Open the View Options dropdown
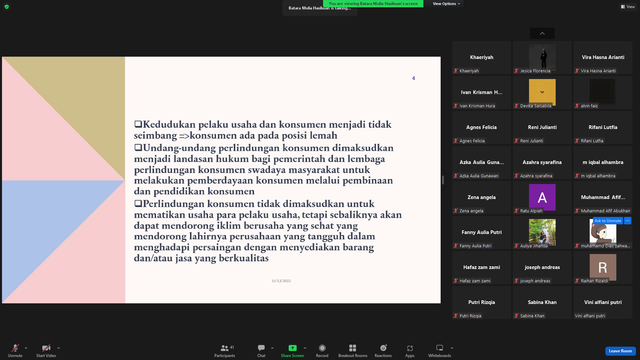The width and height of the screenshot is (640, 360). click(x=446, y=4)
